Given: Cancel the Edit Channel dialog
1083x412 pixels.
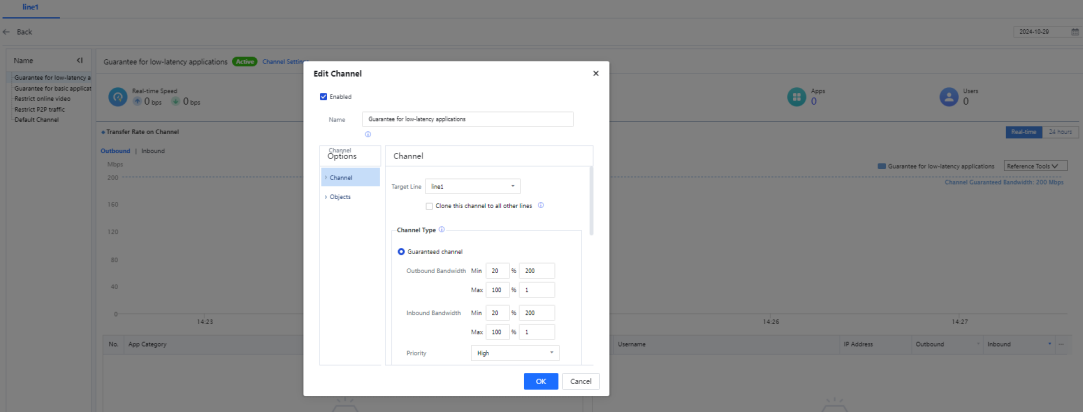Looking at the screenshot, I should tap(581, 381).
